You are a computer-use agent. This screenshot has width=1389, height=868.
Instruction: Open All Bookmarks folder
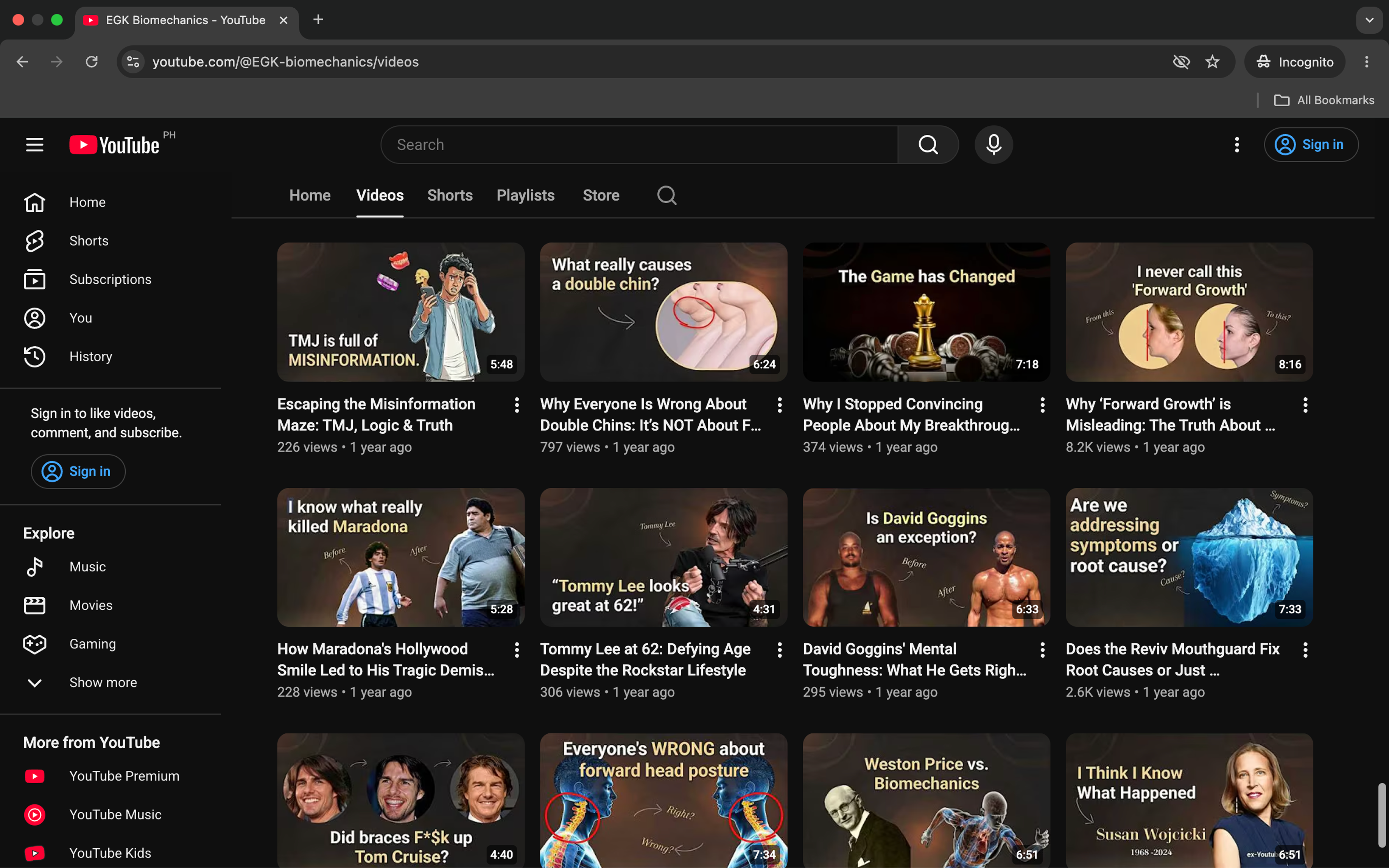[1324, 100]
